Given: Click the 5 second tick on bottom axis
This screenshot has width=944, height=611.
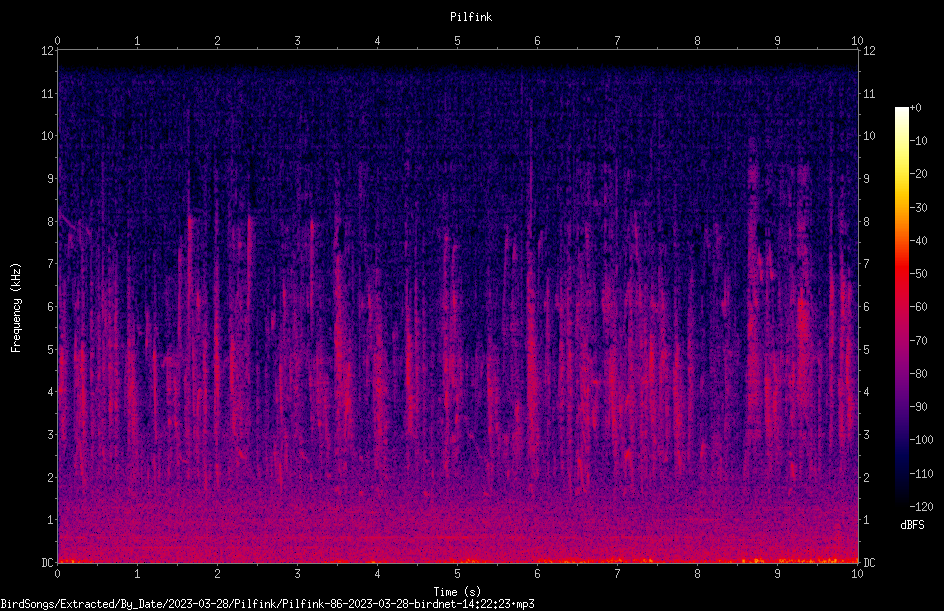Looking at the screenshot, I should coord(458,574).
